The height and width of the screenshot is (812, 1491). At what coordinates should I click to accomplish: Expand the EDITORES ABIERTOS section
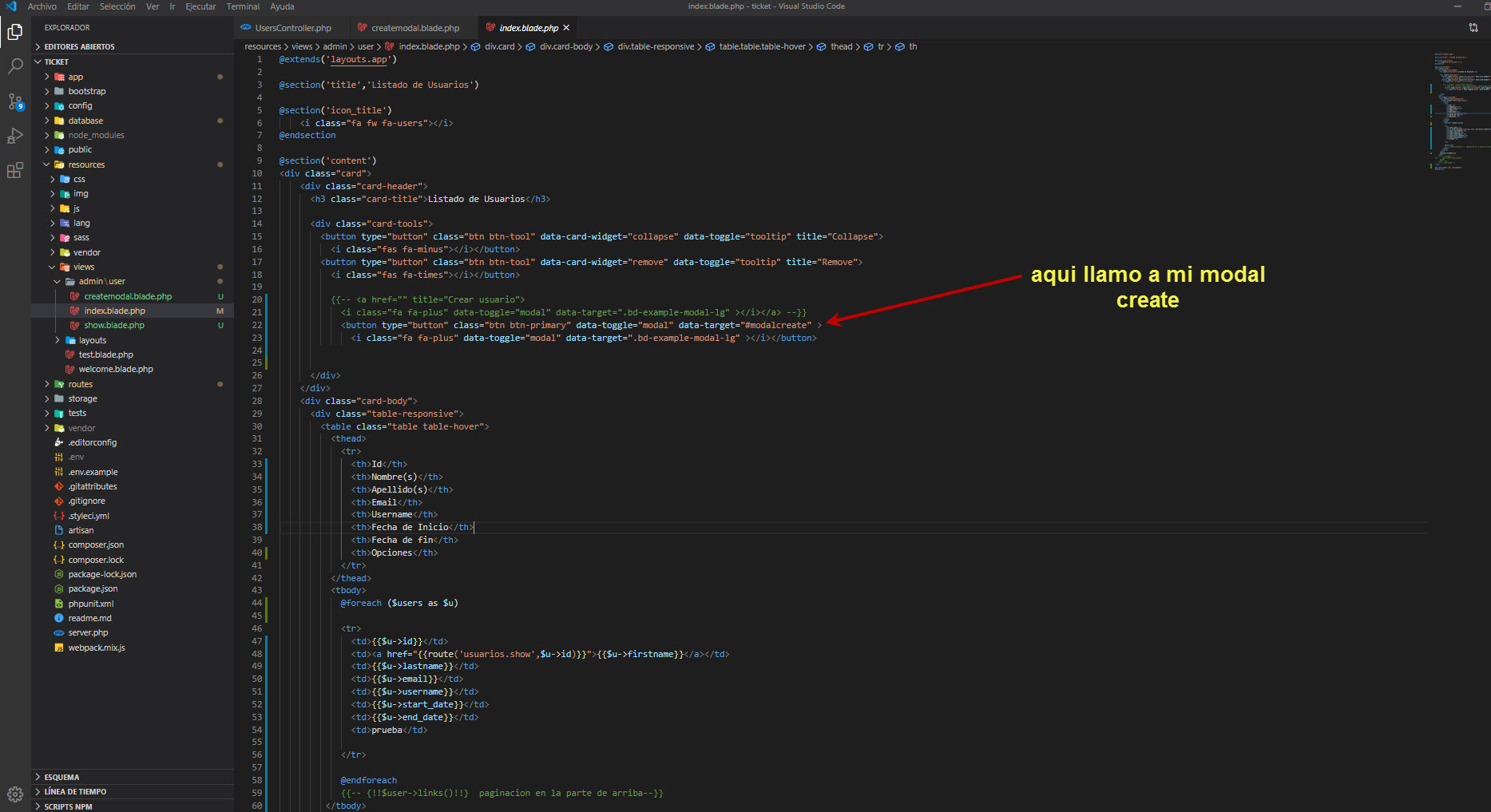(x=133, y=47)
